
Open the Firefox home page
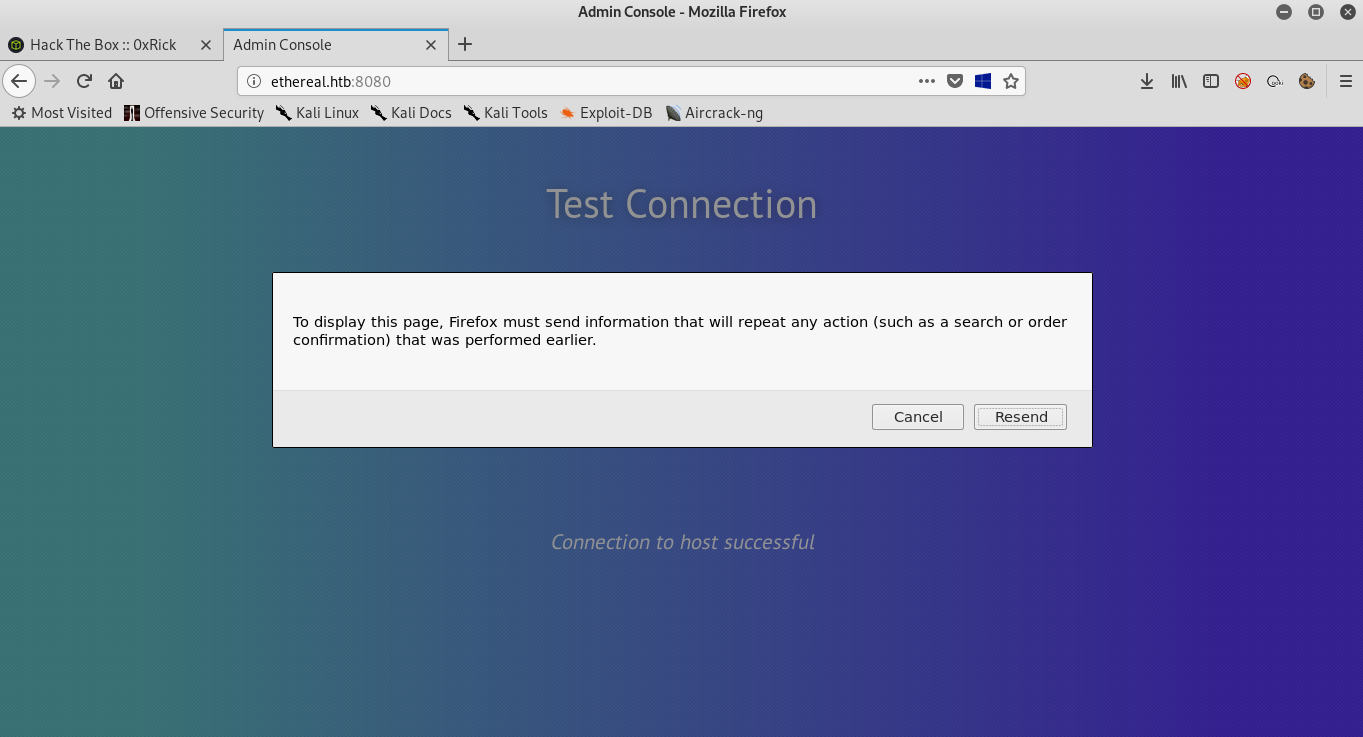coord(116,81)
